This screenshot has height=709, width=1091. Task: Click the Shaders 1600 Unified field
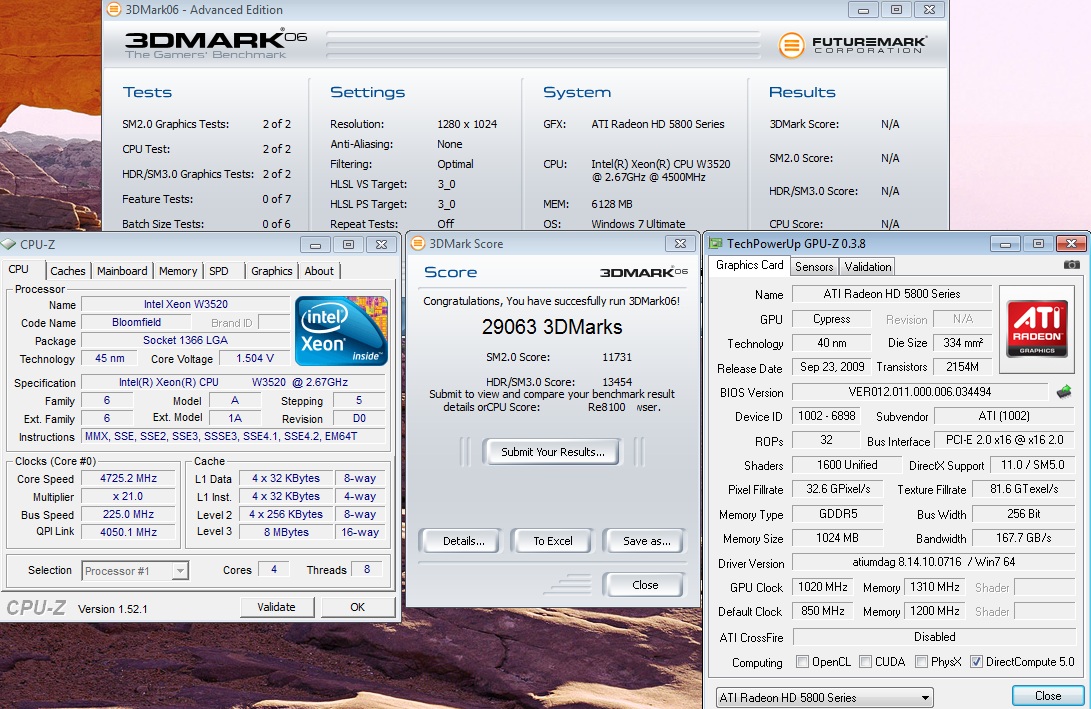pyautogui.click(x=846, y=465)
